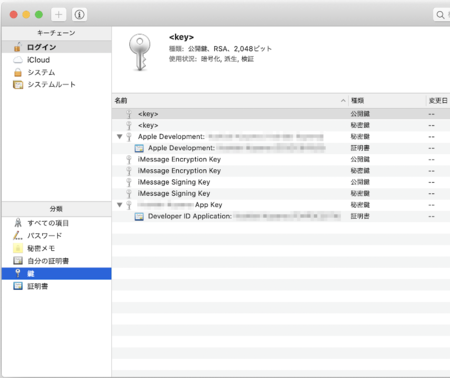
Task: Select the Developer ID Application certificate
Action: pos(281,216)
